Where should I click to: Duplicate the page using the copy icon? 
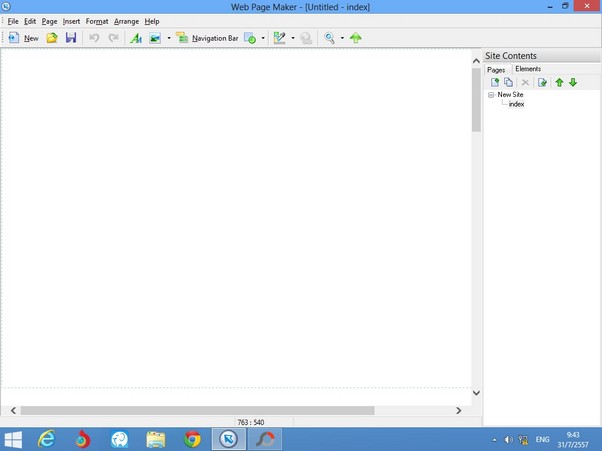[x=508, y=82]
